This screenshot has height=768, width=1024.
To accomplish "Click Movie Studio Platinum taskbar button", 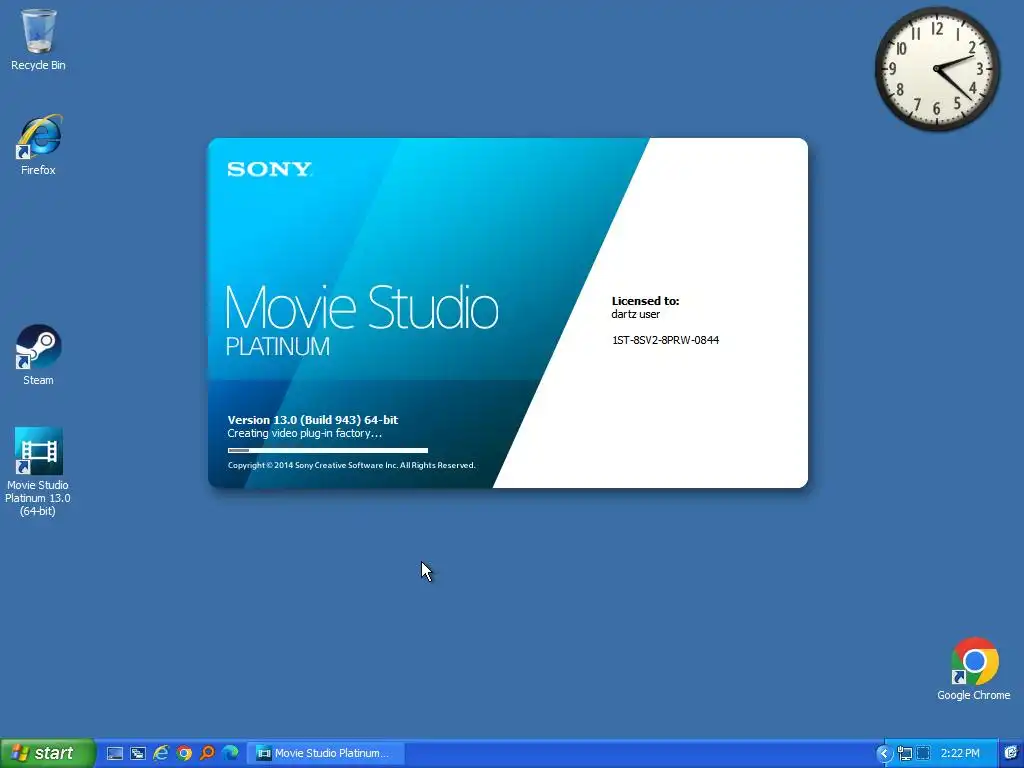I will pos(326,754).
